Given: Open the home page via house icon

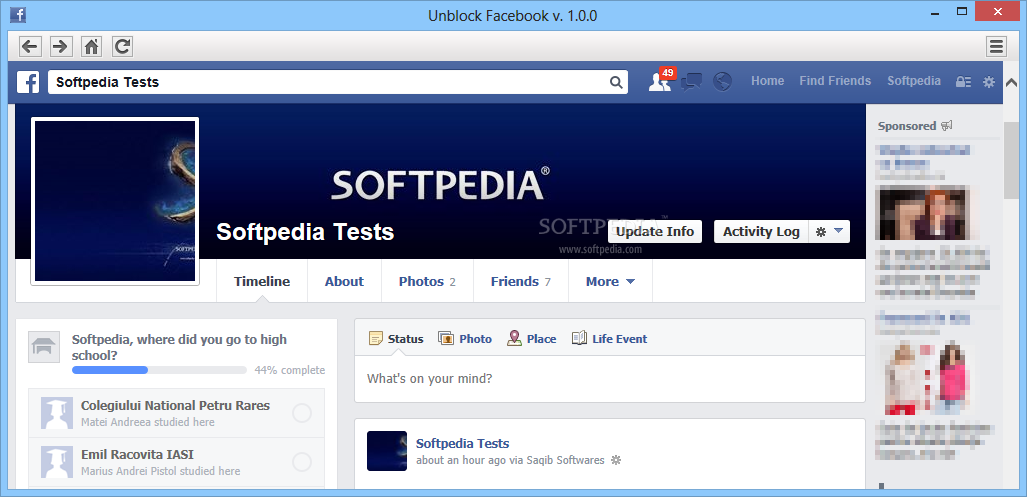Looking at the screenshot, I should [92, 46].
